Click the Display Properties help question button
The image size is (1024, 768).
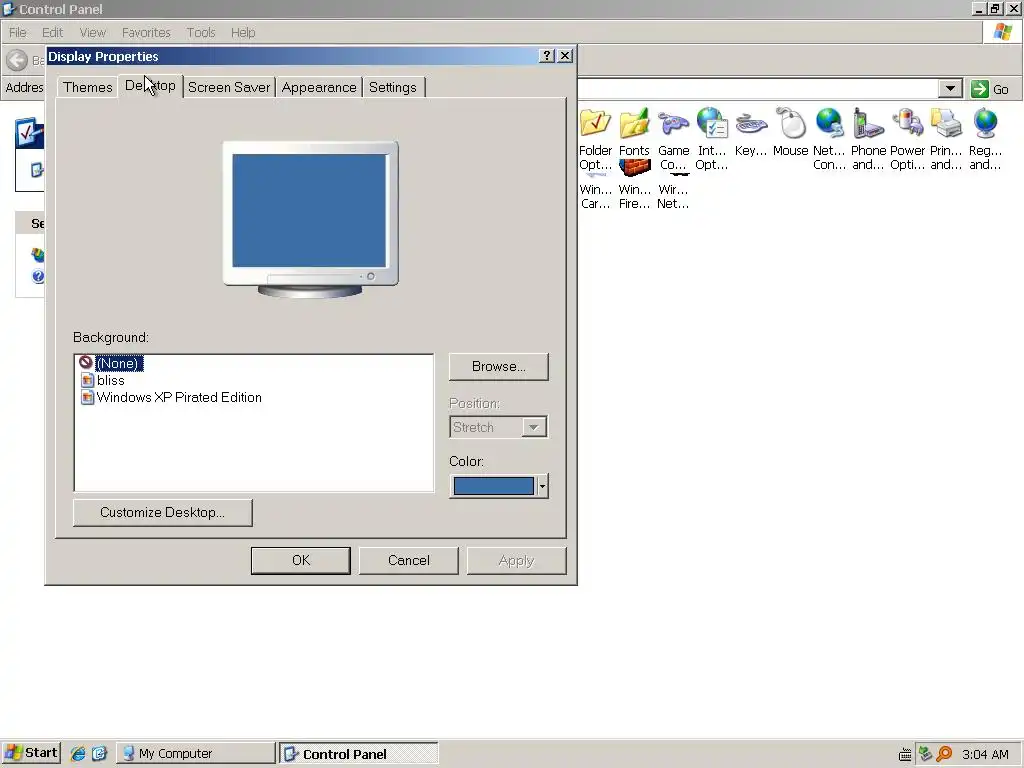(x=547, y=56)
